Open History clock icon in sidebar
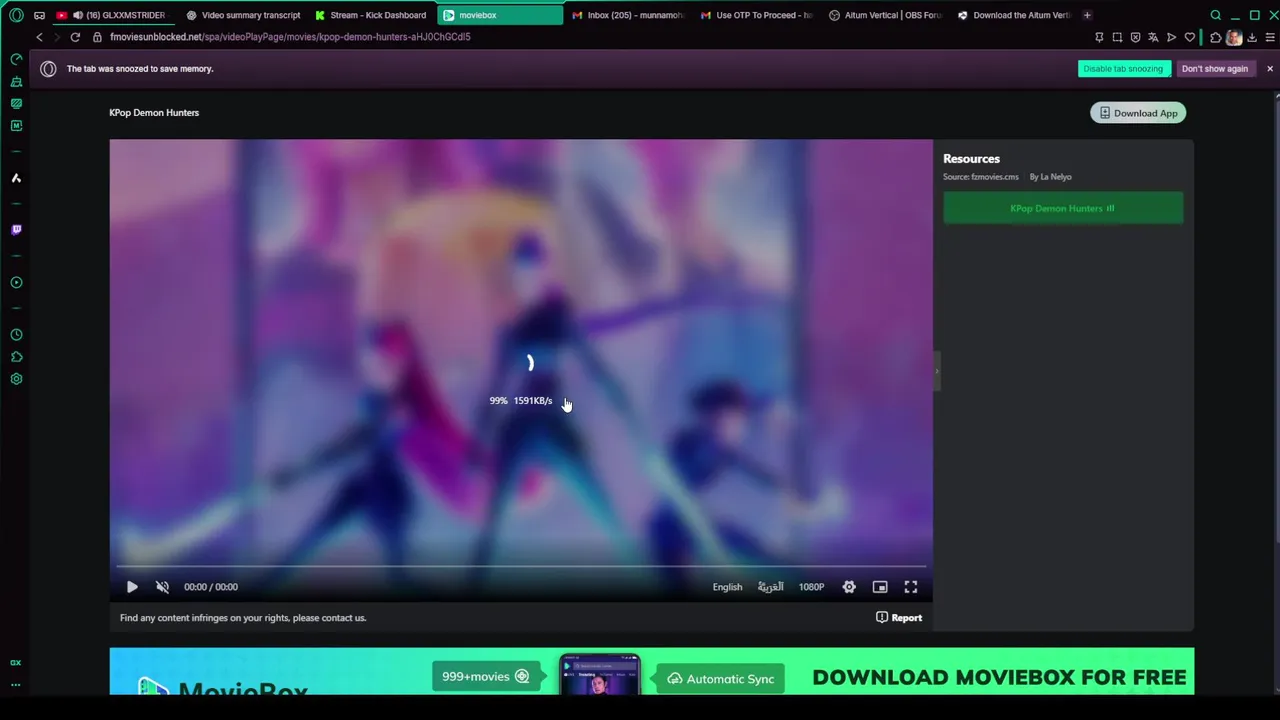Viewport: 1280px width, 720px height. [x=16, y=335]
